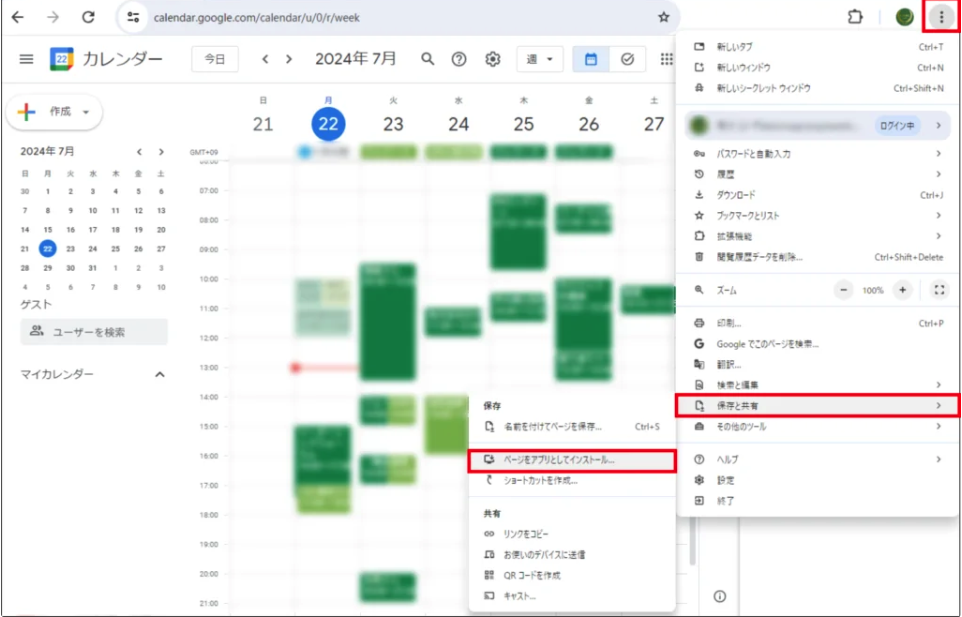Screen dimensions: 962x617
Task: Click the Calendar help question mark icon
Action: [x=459, y=59]
